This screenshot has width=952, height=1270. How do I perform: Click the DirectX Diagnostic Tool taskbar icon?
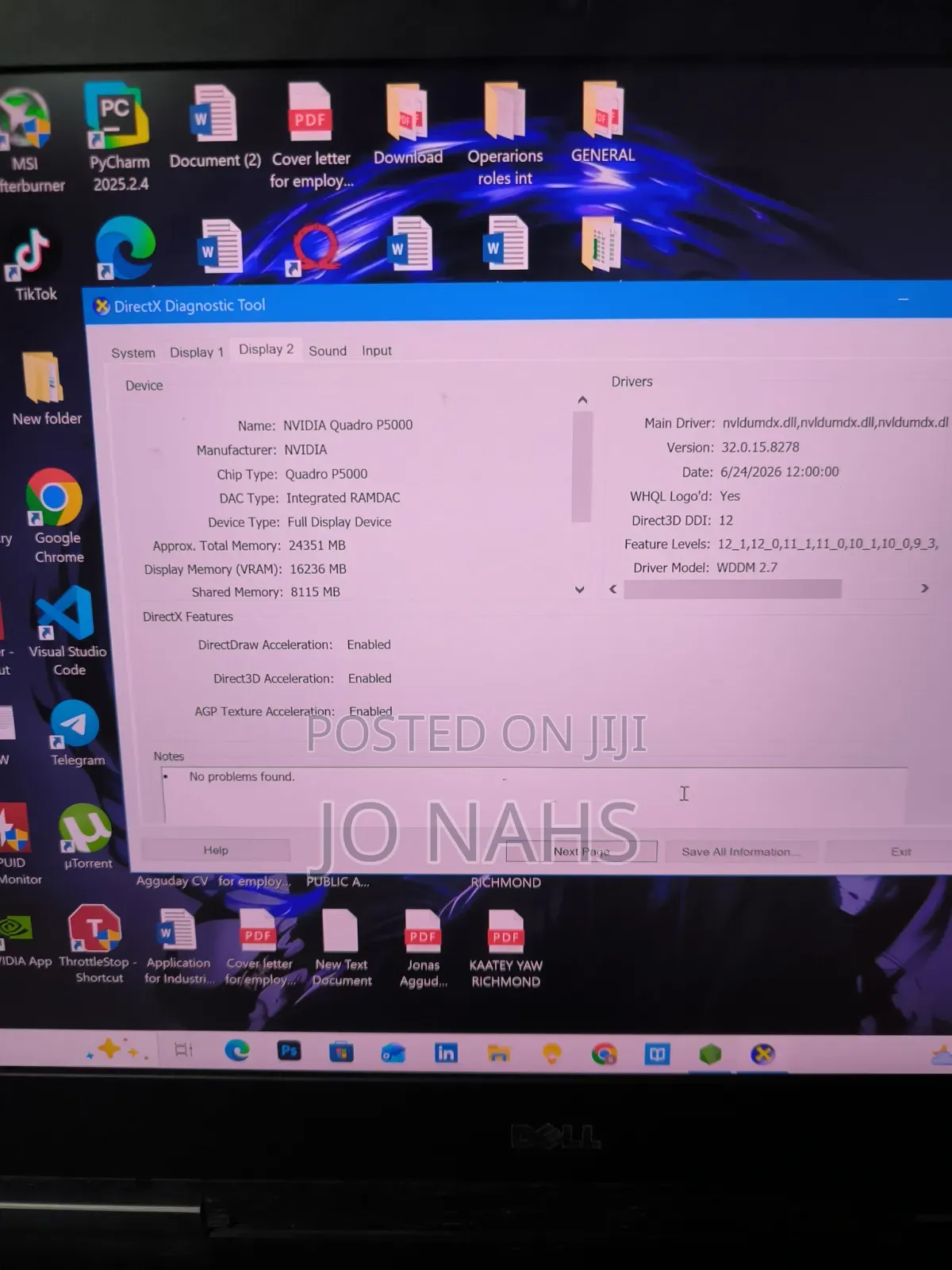point(762,1054)
